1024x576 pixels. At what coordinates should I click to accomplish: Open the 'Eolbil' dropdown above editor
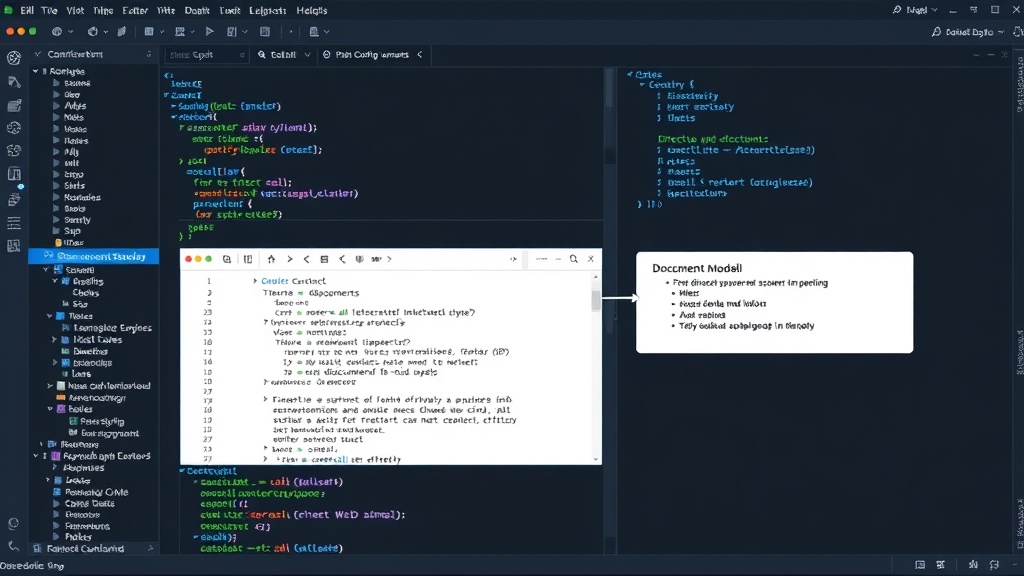(284, 55)
